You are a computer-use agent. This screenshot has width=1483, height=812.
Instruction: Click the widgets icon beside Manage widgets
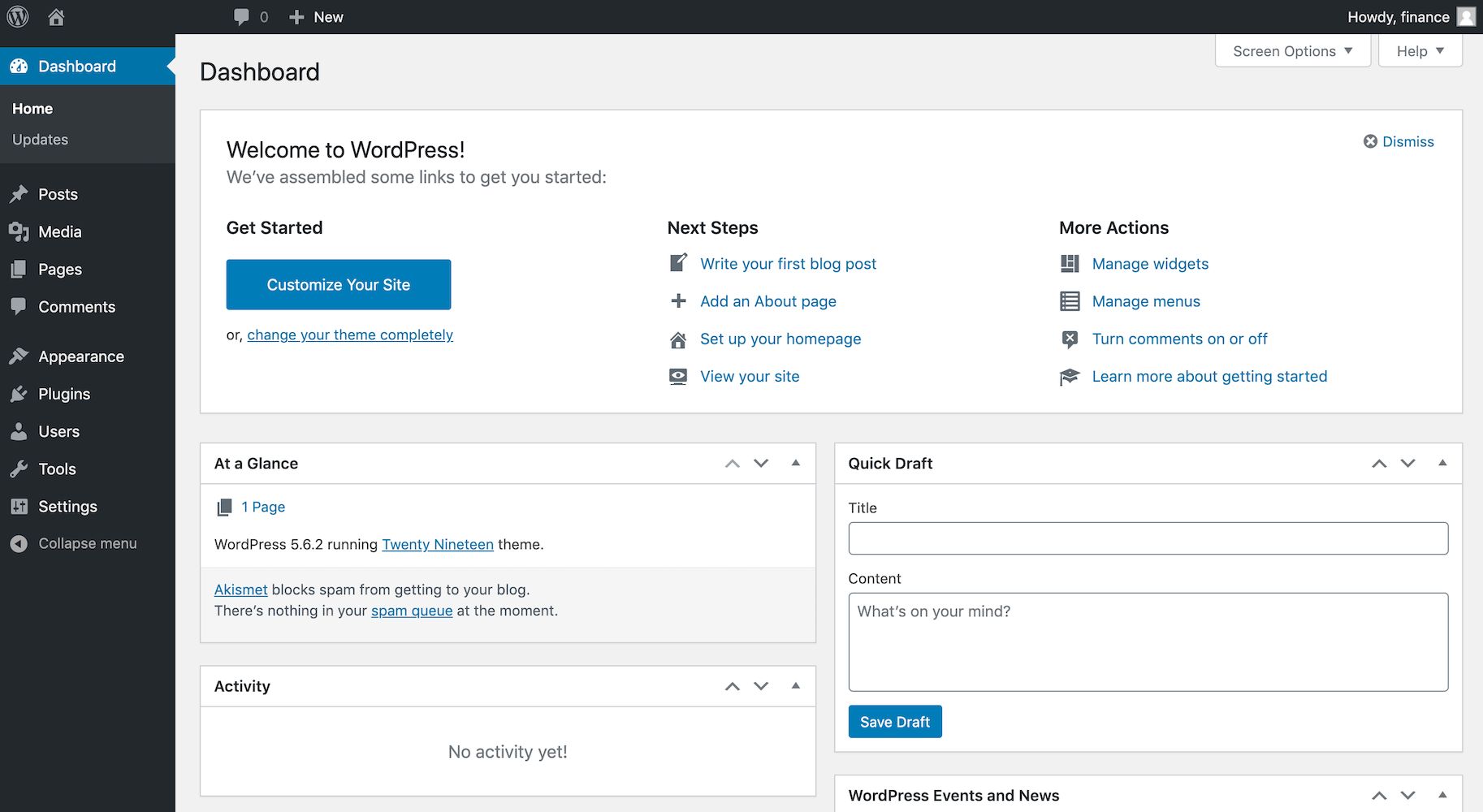1070,263
